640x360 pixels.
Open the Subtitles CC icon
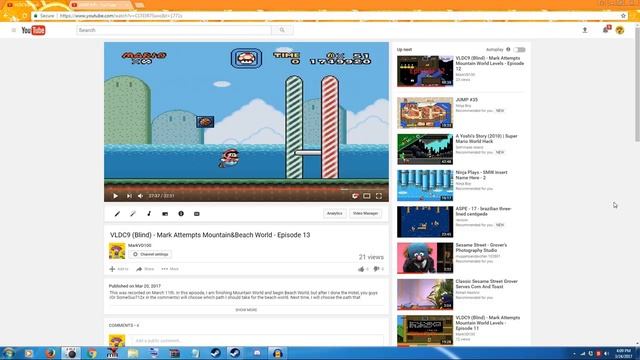pyautogui.click(x=197, y=213)
